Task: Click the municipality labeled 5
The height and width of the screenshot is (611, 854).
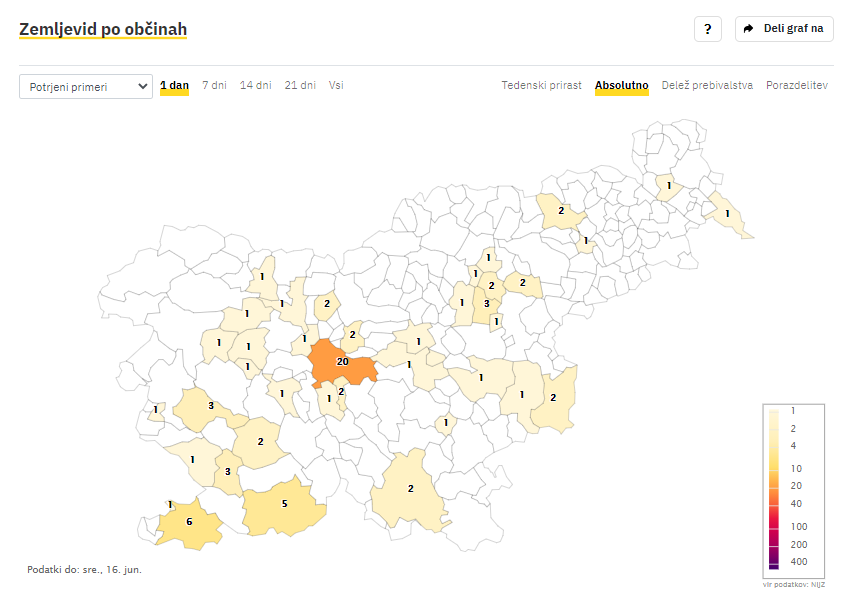Action: click(283, 506)
